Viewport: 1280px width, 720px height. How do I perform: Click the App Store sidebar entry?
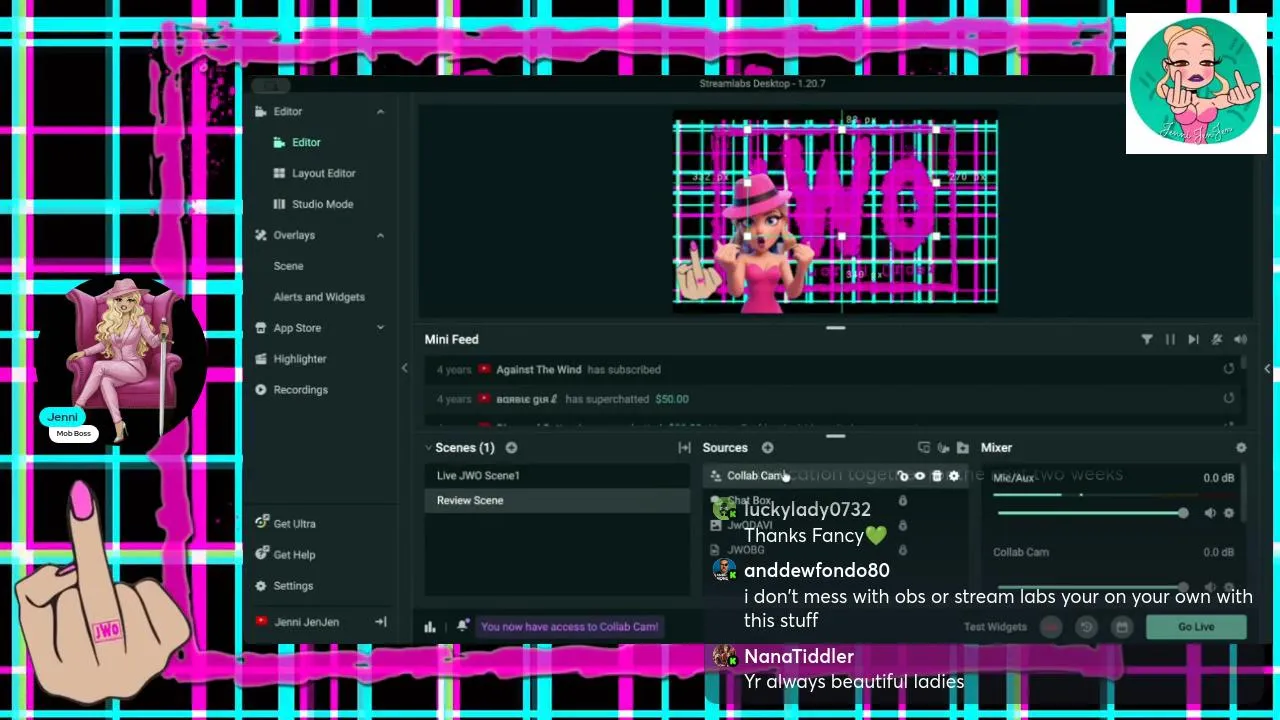[287, 328]
